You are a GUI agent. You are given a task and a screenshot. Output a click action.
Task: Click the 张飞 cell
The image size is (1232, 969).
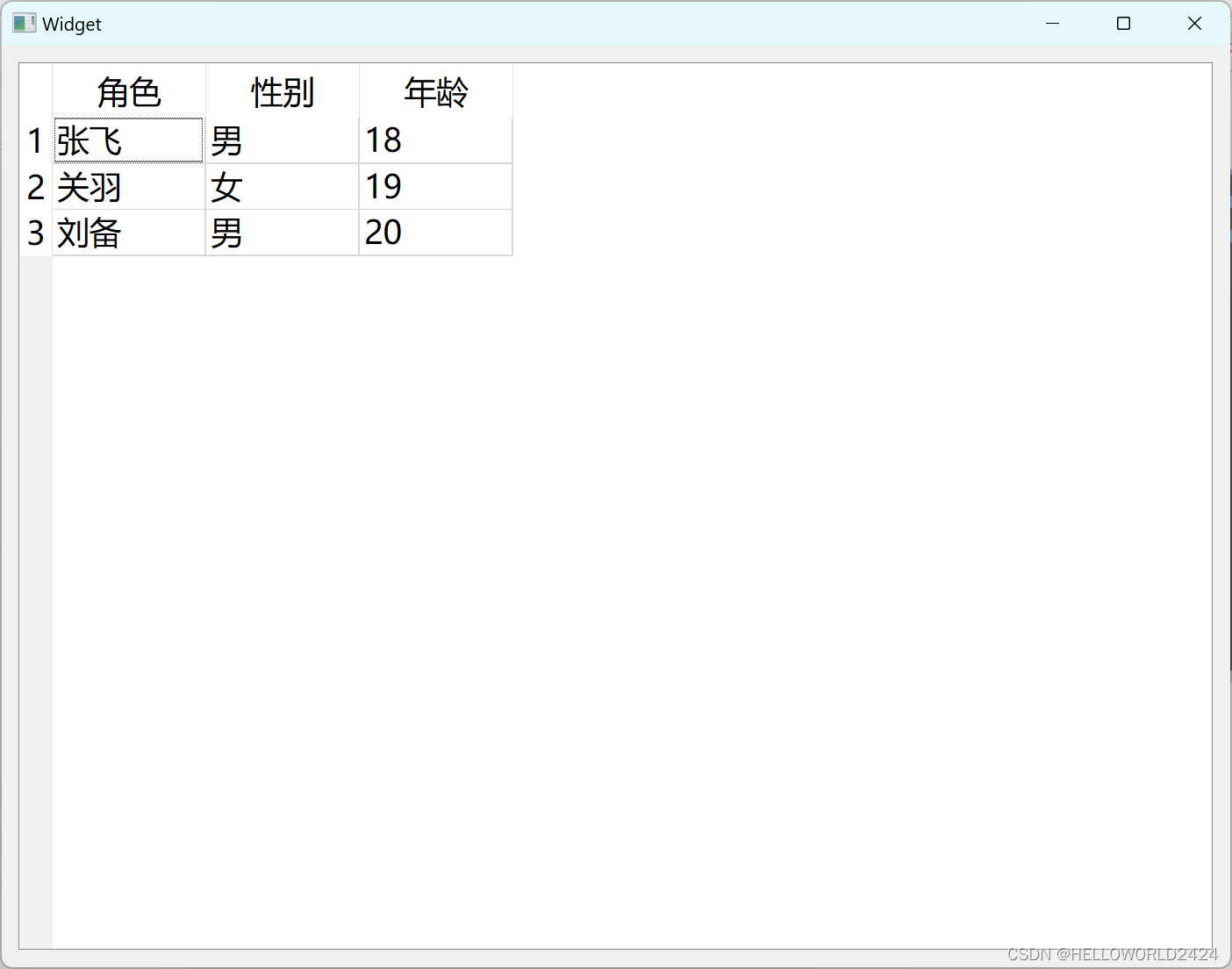[129, 140]
